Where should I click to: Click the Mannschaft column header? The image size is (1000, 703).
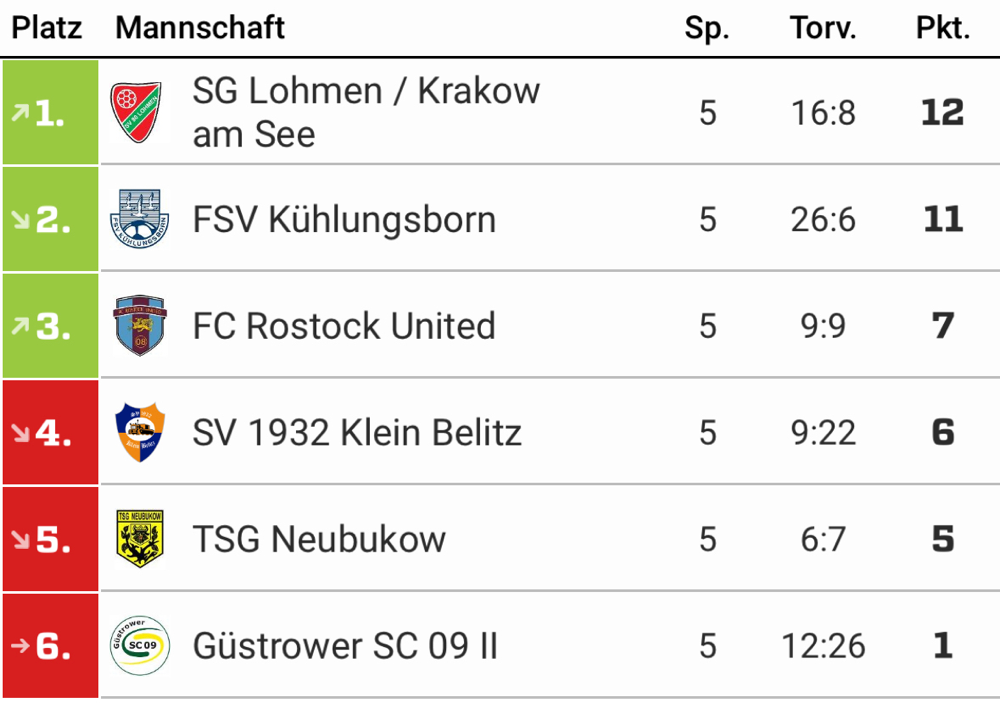pos(200,28)
